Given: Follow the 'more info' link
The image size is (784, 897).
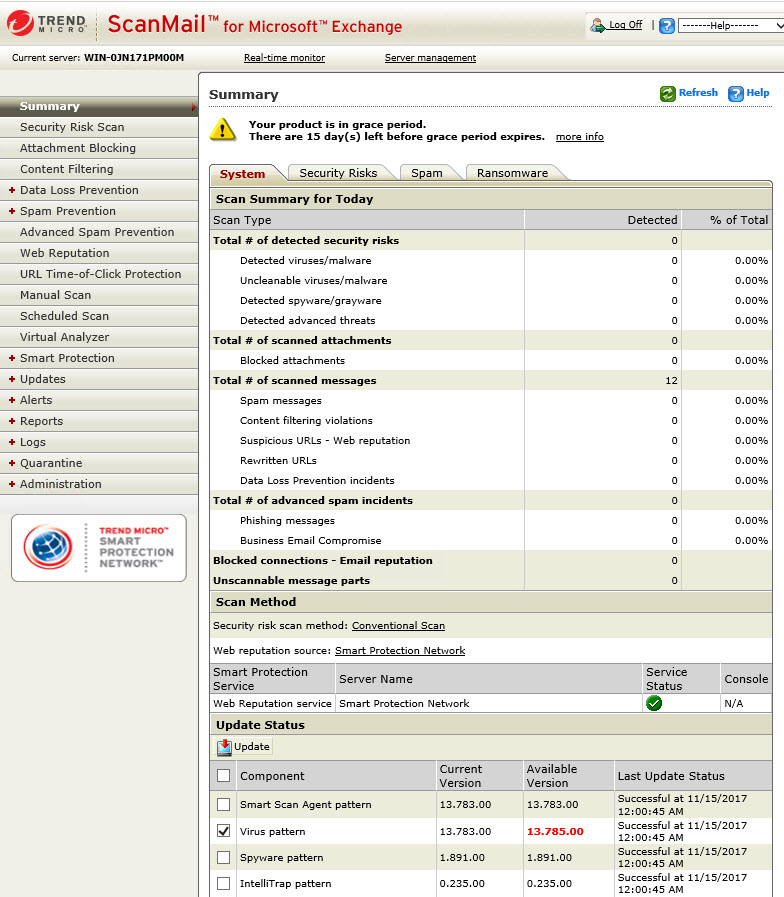Looking at the screenshot, I should (579, 137).
